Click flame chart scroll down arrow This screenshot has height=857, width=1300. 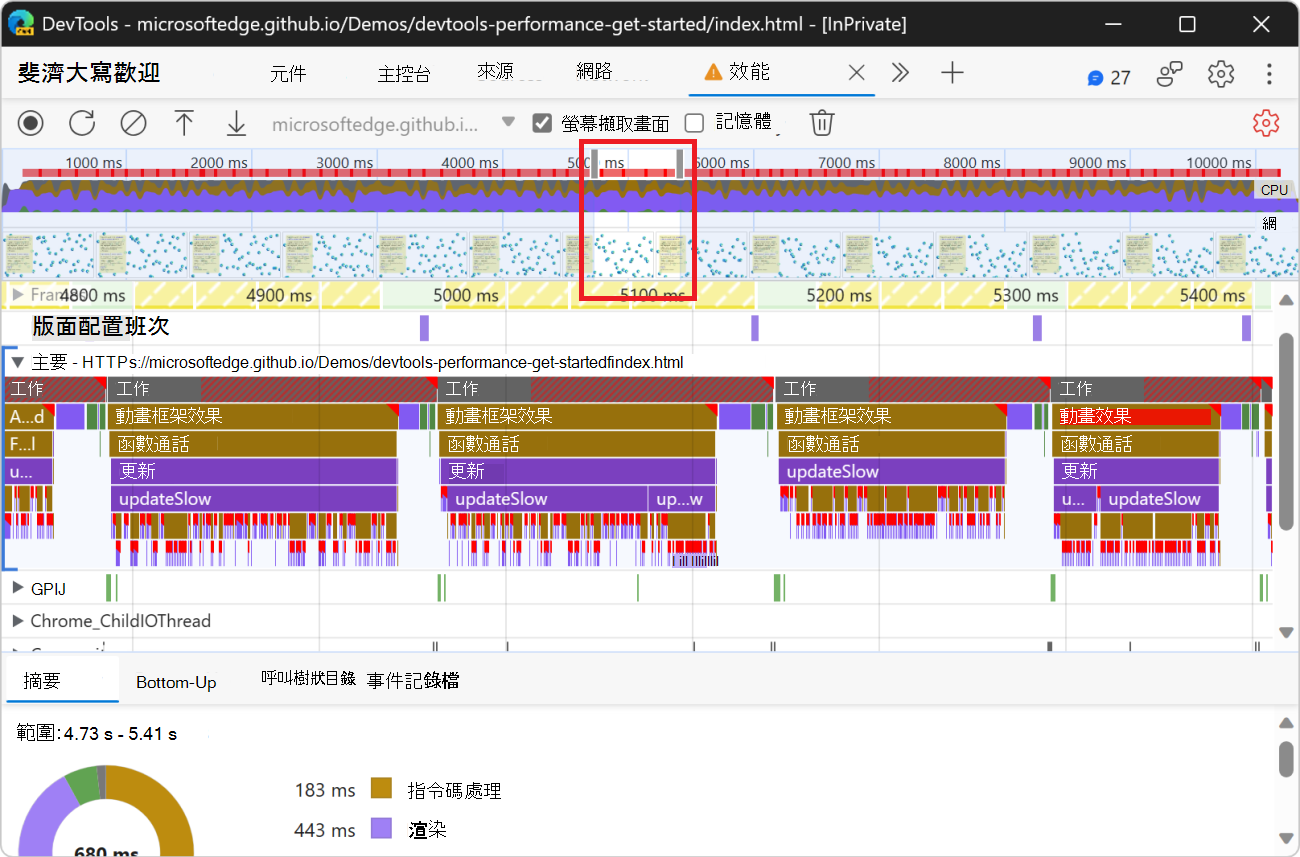pyautogui.click(x=1287, y=632)
